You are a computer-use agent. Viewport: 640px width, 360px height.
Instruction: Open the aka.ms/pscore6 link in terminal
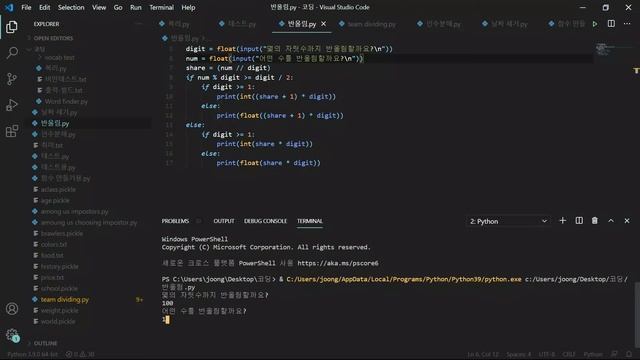(338, 263)
